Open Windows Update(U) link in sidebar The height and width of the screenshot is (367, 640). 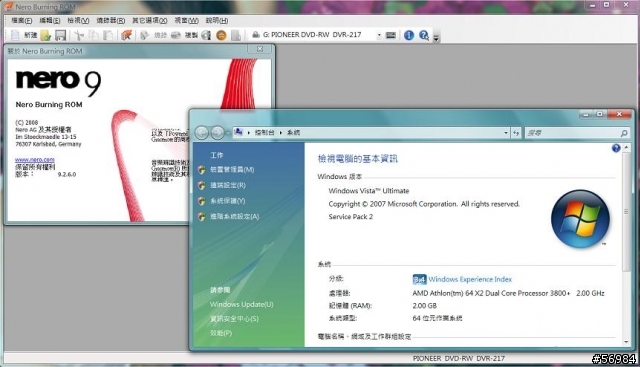coord(242,305)
